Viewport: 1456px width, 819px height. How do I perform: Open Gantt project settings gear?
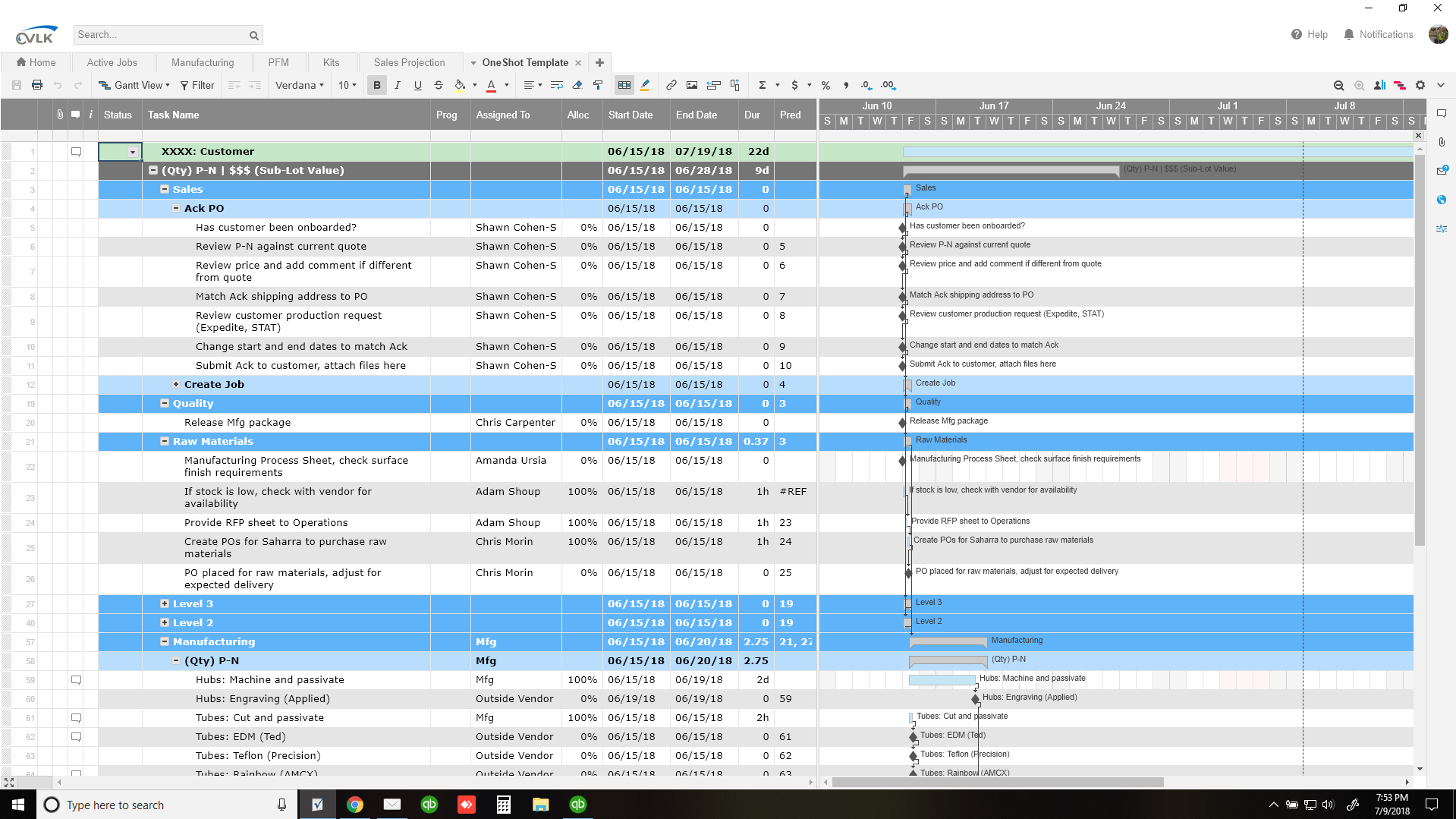[1420, 85]
